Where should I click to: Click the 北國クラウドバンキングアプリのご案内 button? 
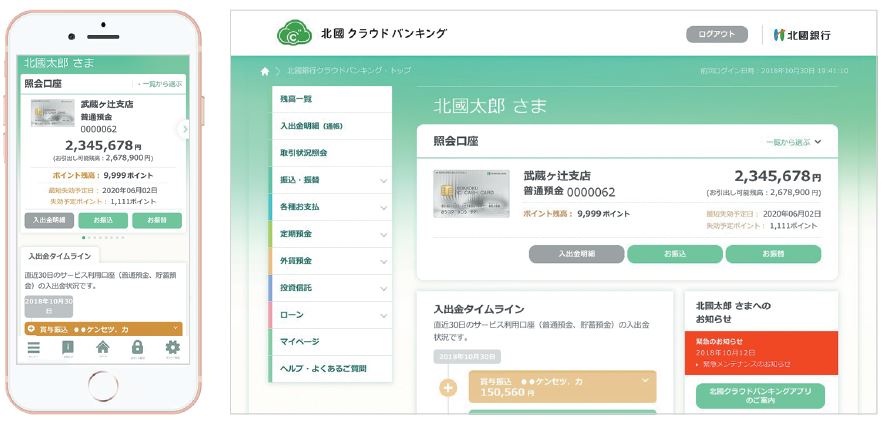tap(760, 395)
